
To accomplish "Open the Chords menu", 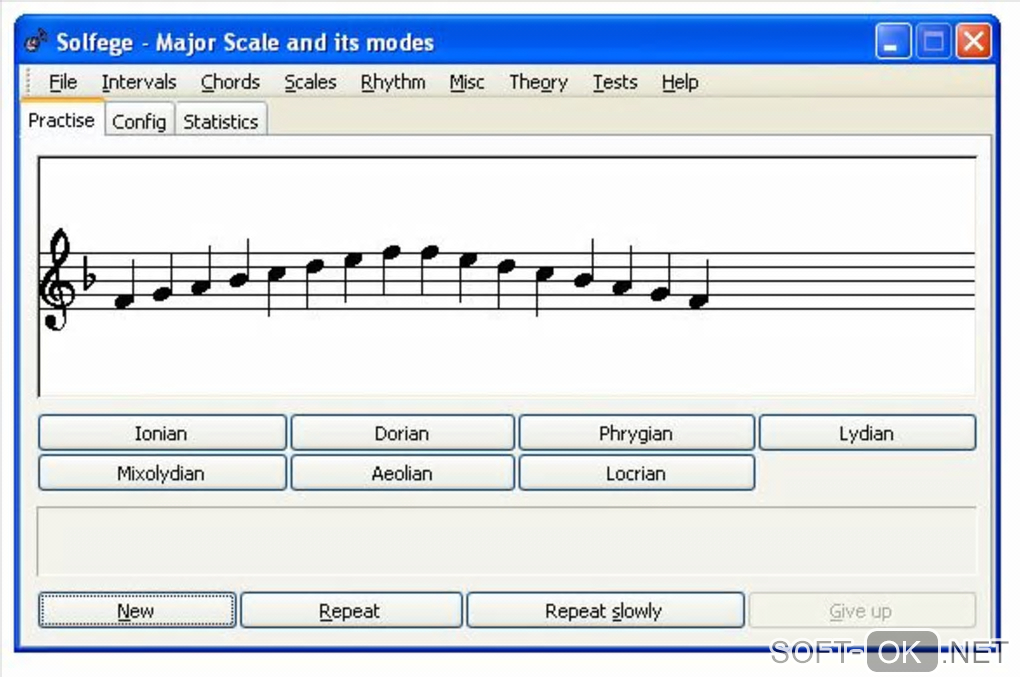I will point(230,83).
